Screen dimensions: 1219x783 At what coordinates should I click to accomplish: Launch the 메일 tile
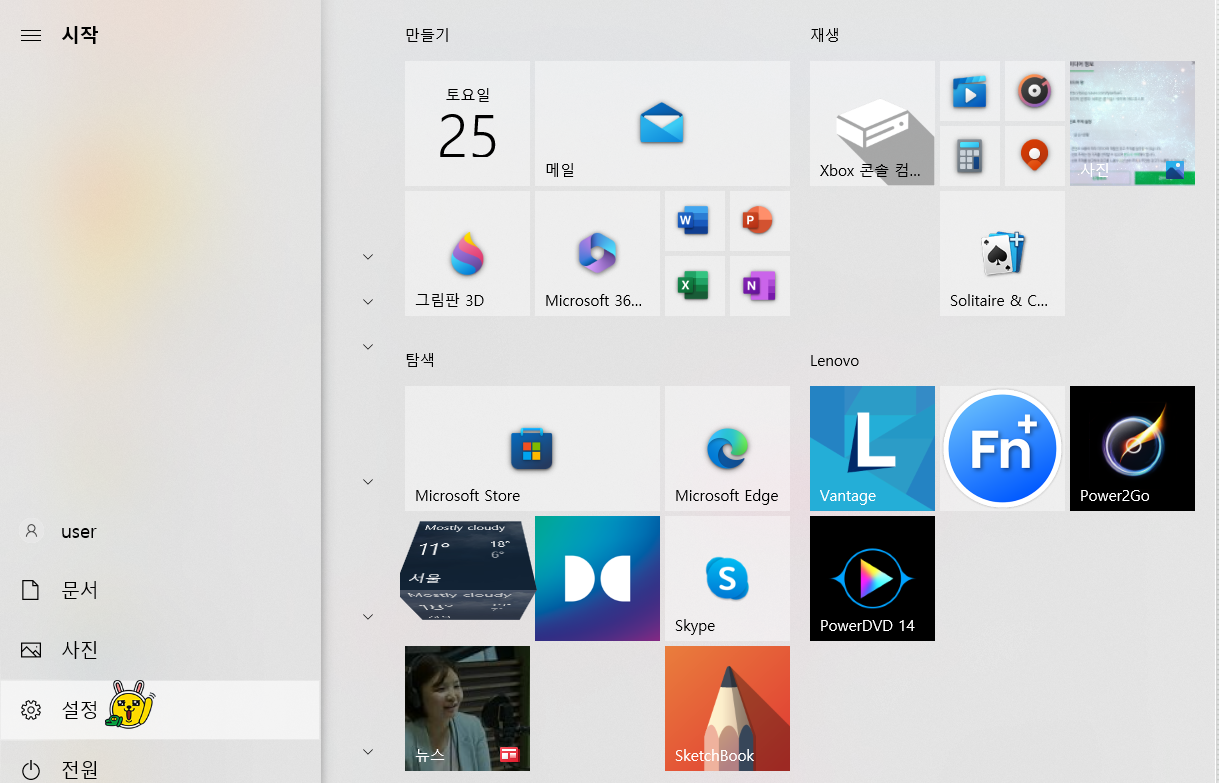pyautogui.click(x=662, y=123)
